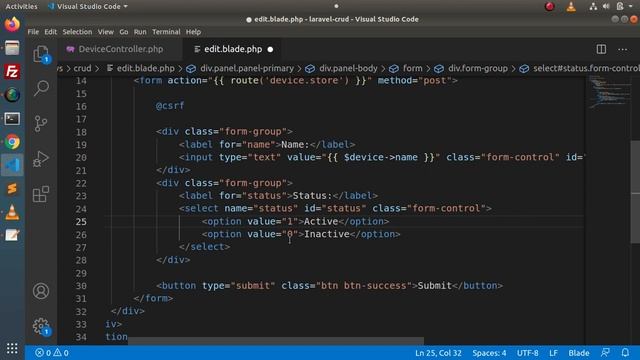Click Activities in the top bar
The height and width of the screenshot is (360, 640).
coord(21,7)
